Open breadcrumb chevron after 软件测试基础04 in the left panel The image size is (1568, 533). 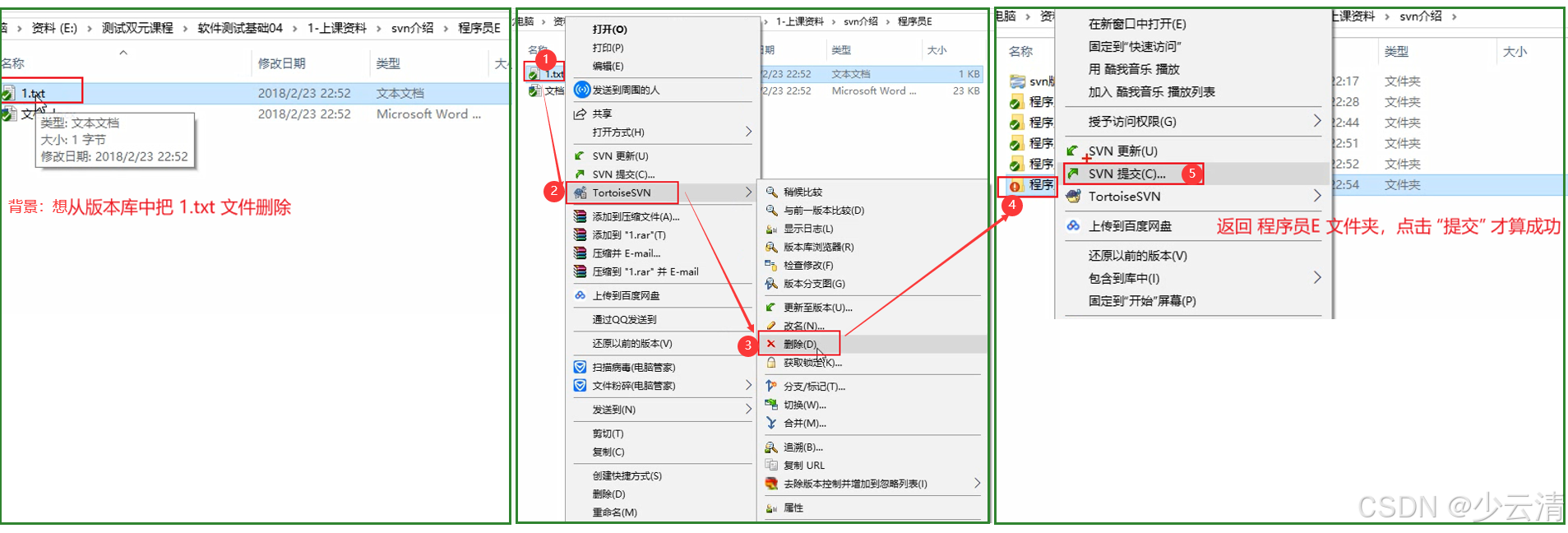pos(294,28)
